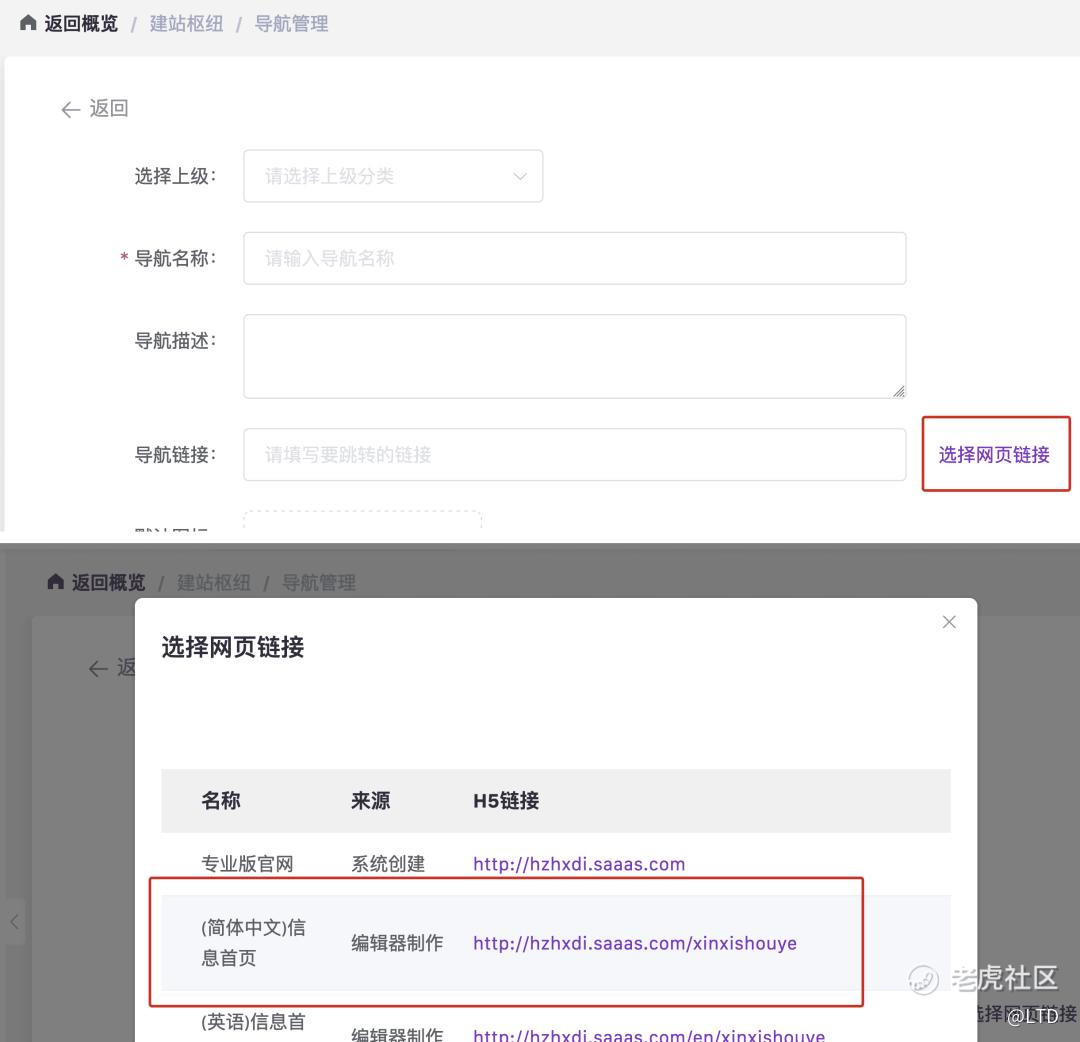Open the 选择上级 category dropdown
This screenshot has width=1080, height=1042.
[393, 176]
